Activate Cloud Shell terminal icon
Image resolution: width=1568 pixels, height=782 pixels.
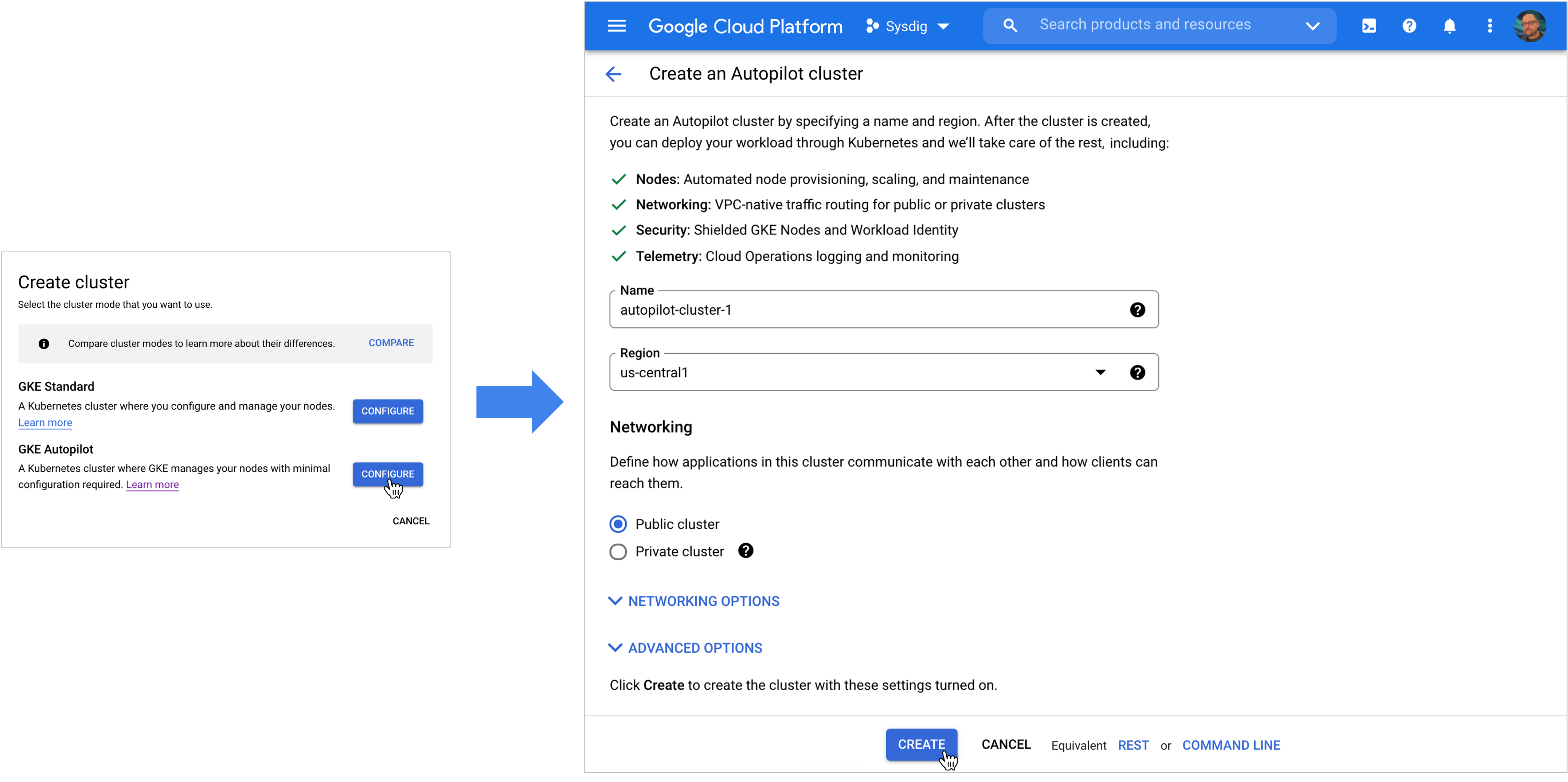click(1368, 26)
